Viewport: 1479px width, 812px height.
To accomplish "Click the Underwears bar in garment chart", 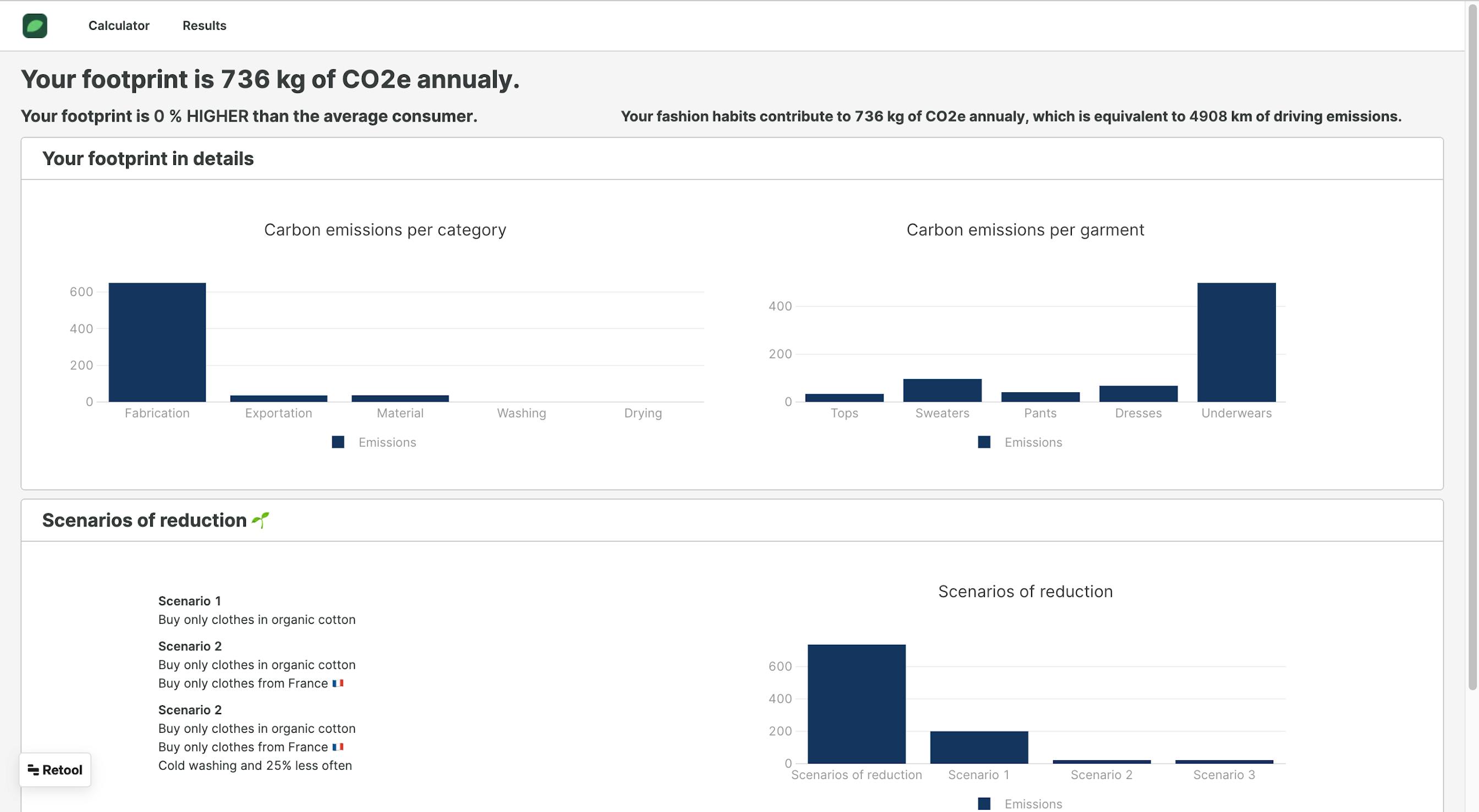I will coord(1236,342).
